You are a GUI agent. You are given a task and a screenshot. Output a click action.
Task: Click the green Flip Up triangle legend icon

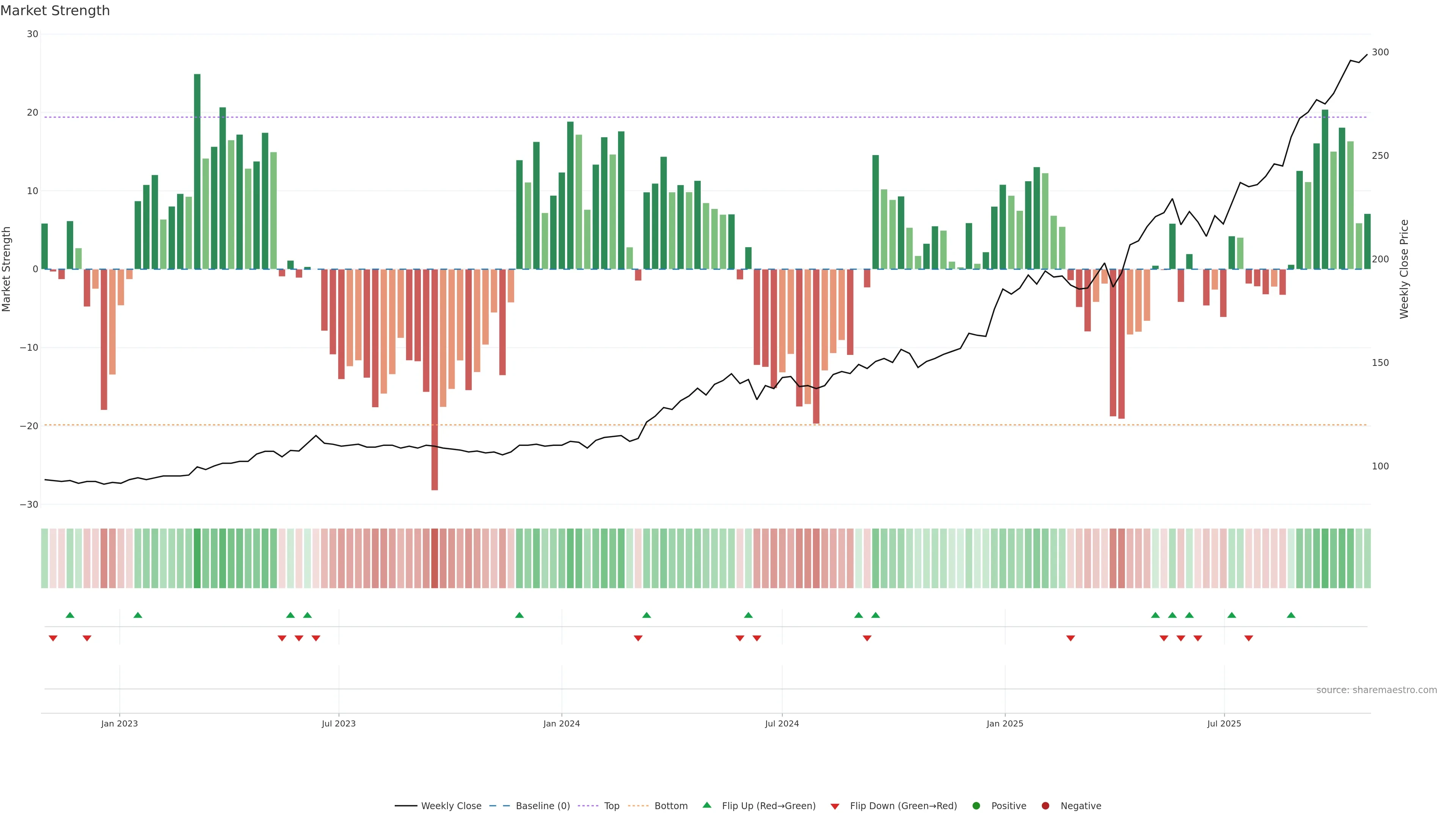pyautogui.click(x=706, y=805)
